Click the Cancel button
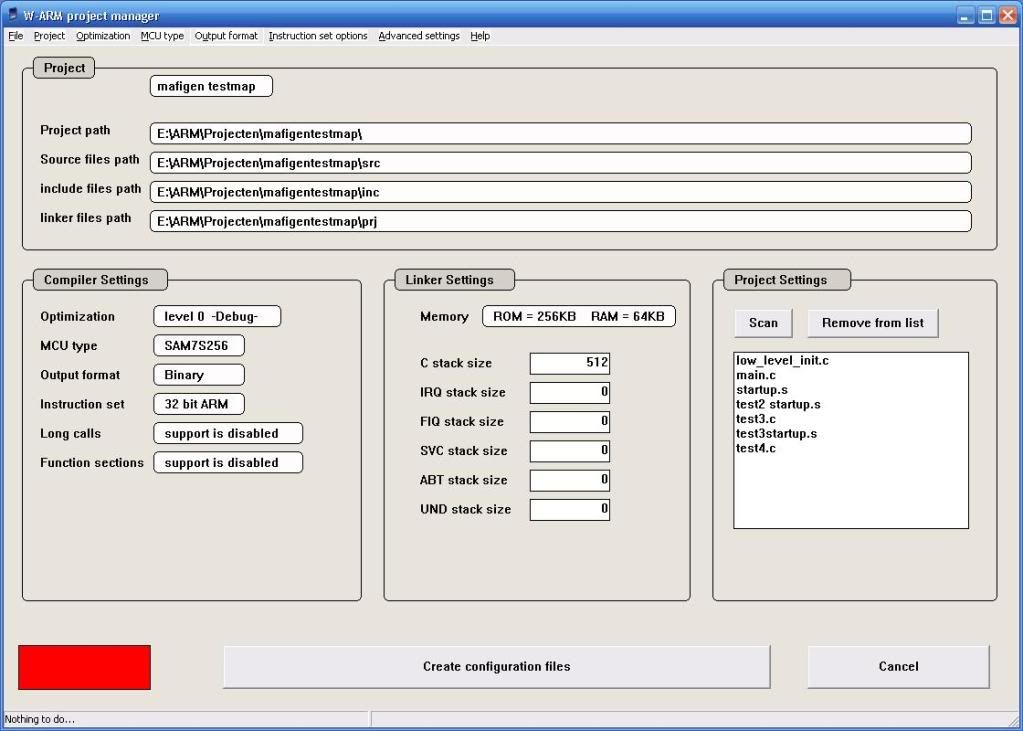1023x731 pixels. (x=898, y=666)
